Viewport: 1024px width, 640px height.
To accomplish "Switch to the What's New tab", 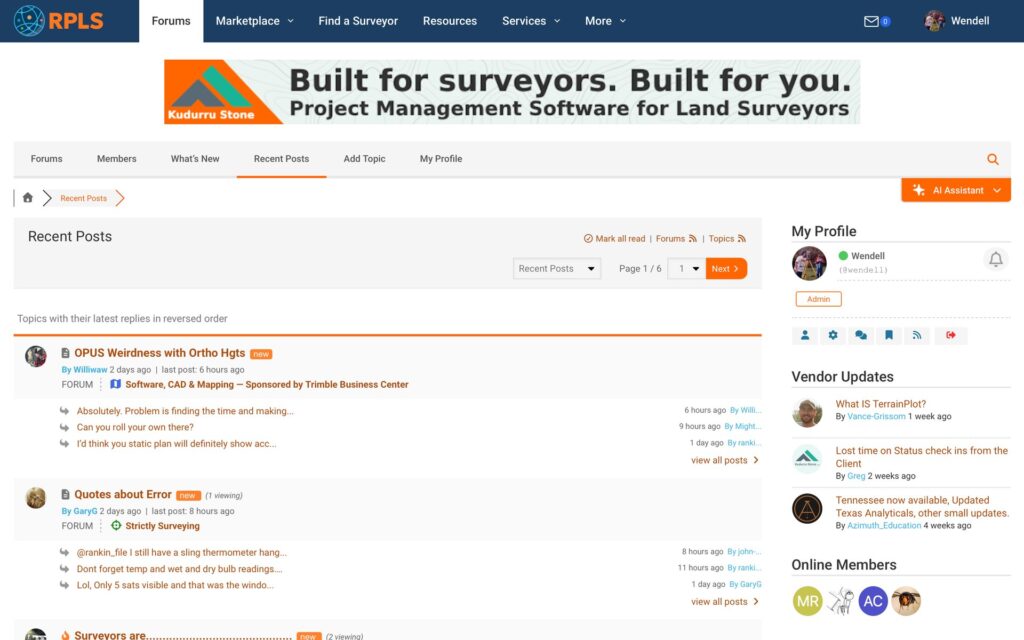I will tap(195, 159).
